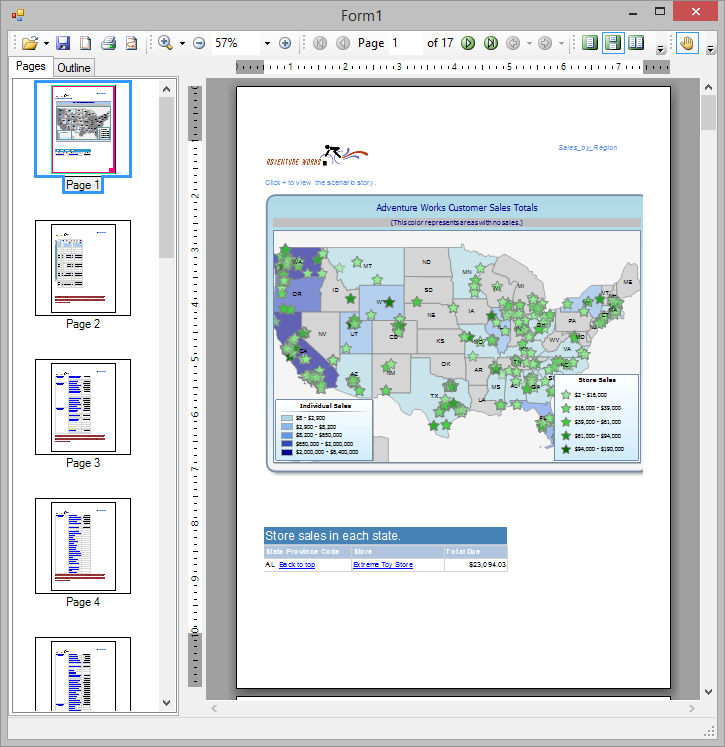The height and width of the screenshot is (747, 725).
Task: Go to the first page button
Action: pyautogui.click(x=320, y=43)
